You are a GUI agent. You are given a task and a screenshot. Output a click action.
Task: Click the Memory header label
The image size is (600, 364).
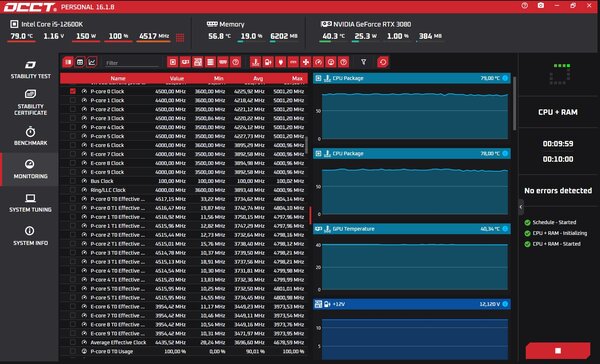pyautogui.click(x=232, y=24)
